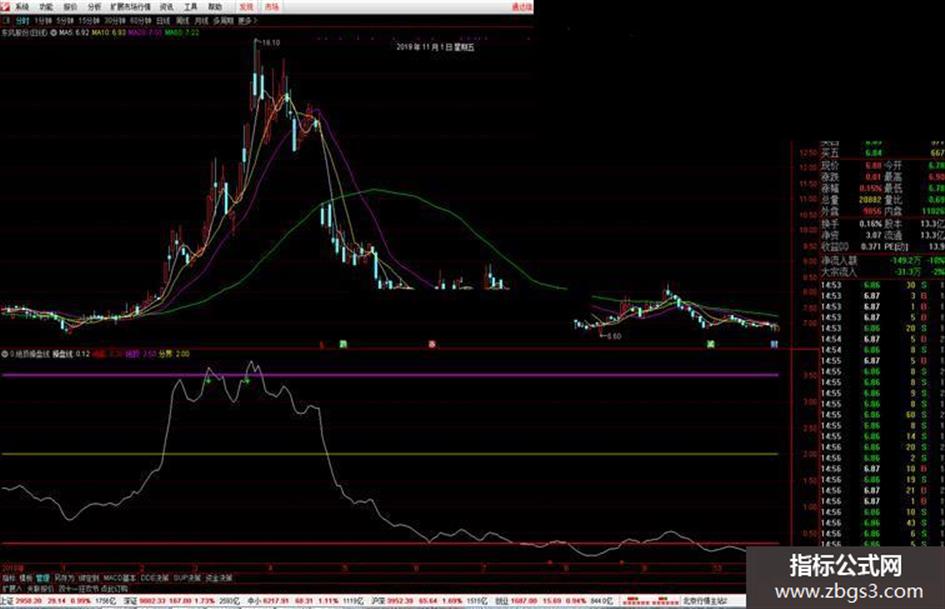Open the 分析 menu
This screenshot has height=609, width=945.
94,7
